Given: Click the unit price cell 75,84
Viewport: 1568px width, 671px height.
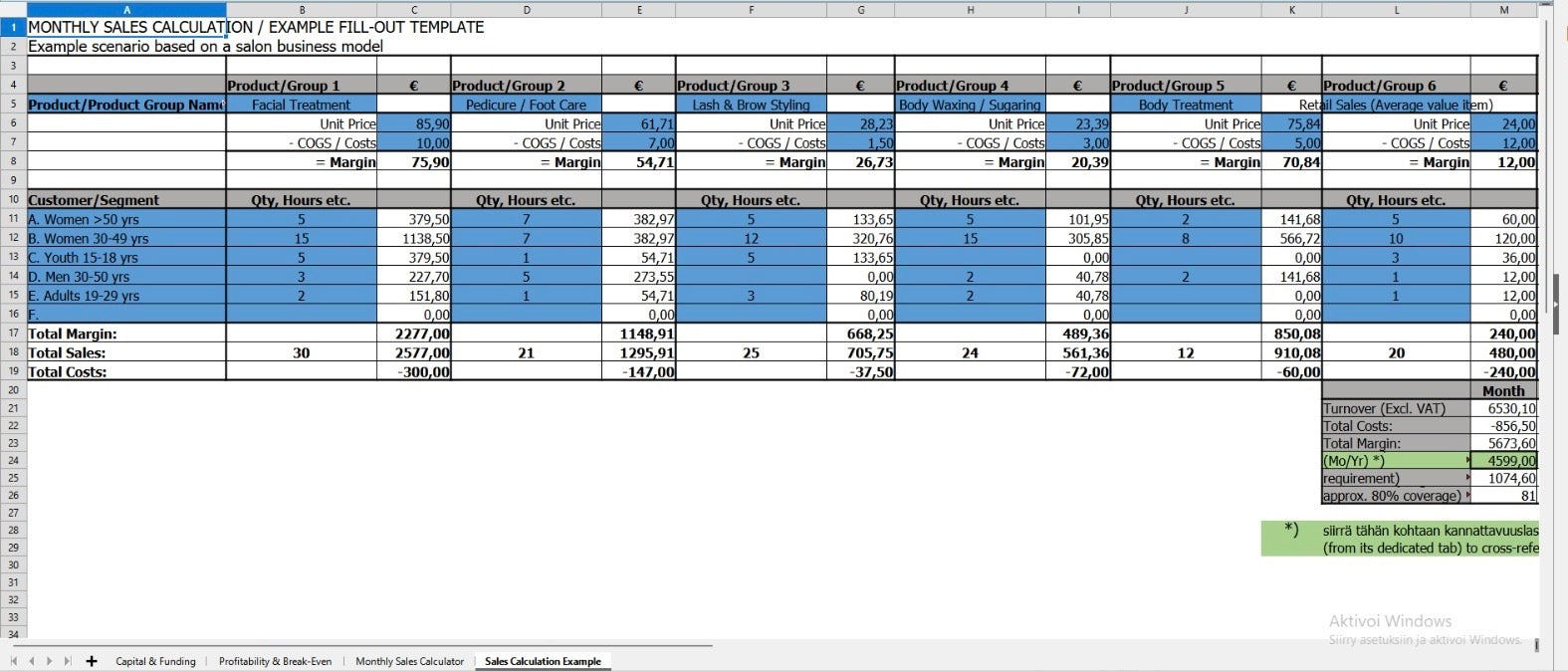Looking at the screenshot, I should point(1291,123).
